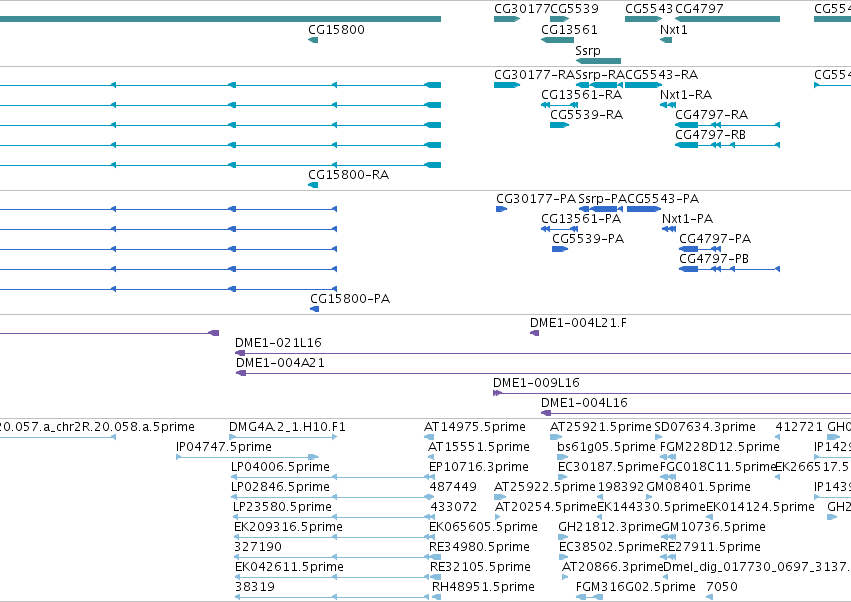The image size is (851, 602).
Task: Click the AT25921.5prime EST label
Action: [601, 427]
